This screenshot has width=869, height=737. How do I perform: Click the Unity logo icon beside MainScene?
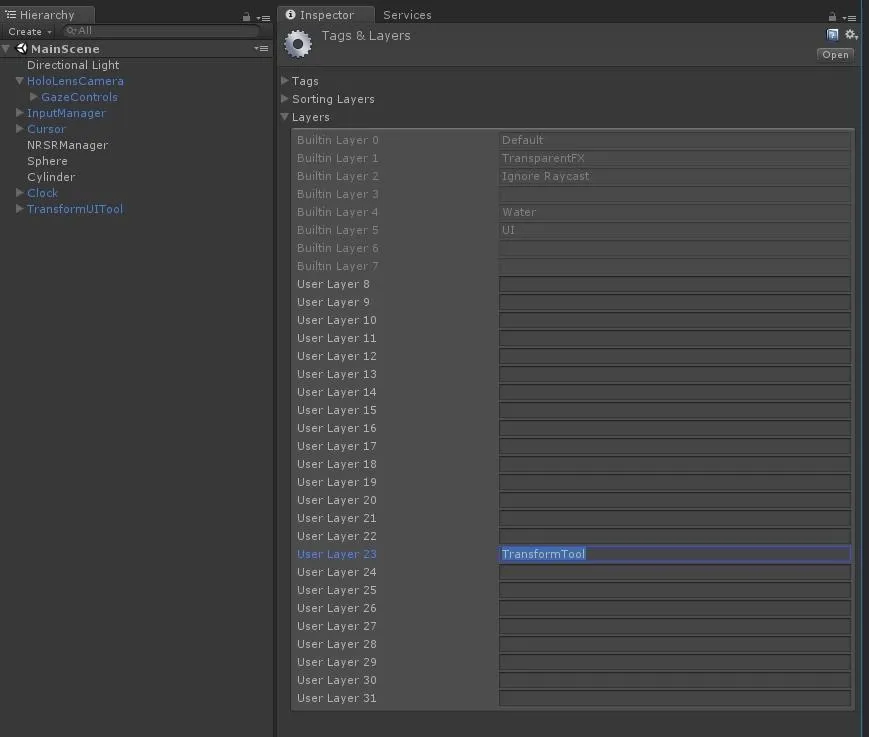click(22, 48)
